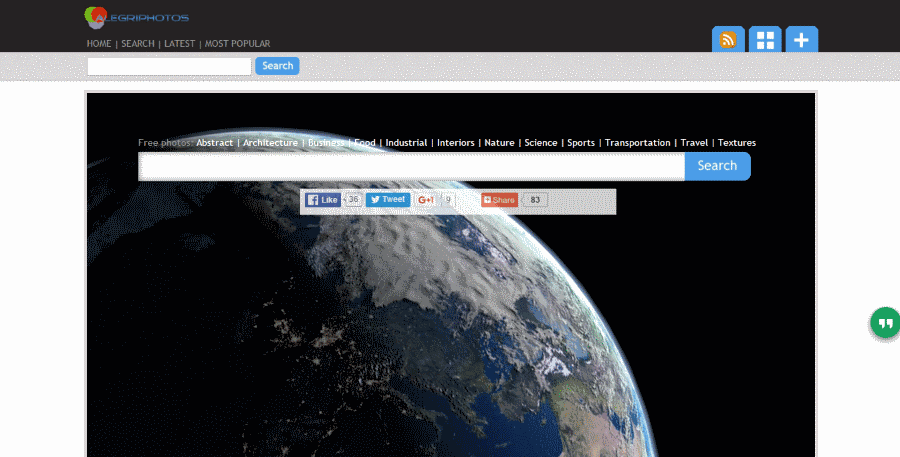Open the Transportation category link

pyautogui.click(x=638, y=143)
